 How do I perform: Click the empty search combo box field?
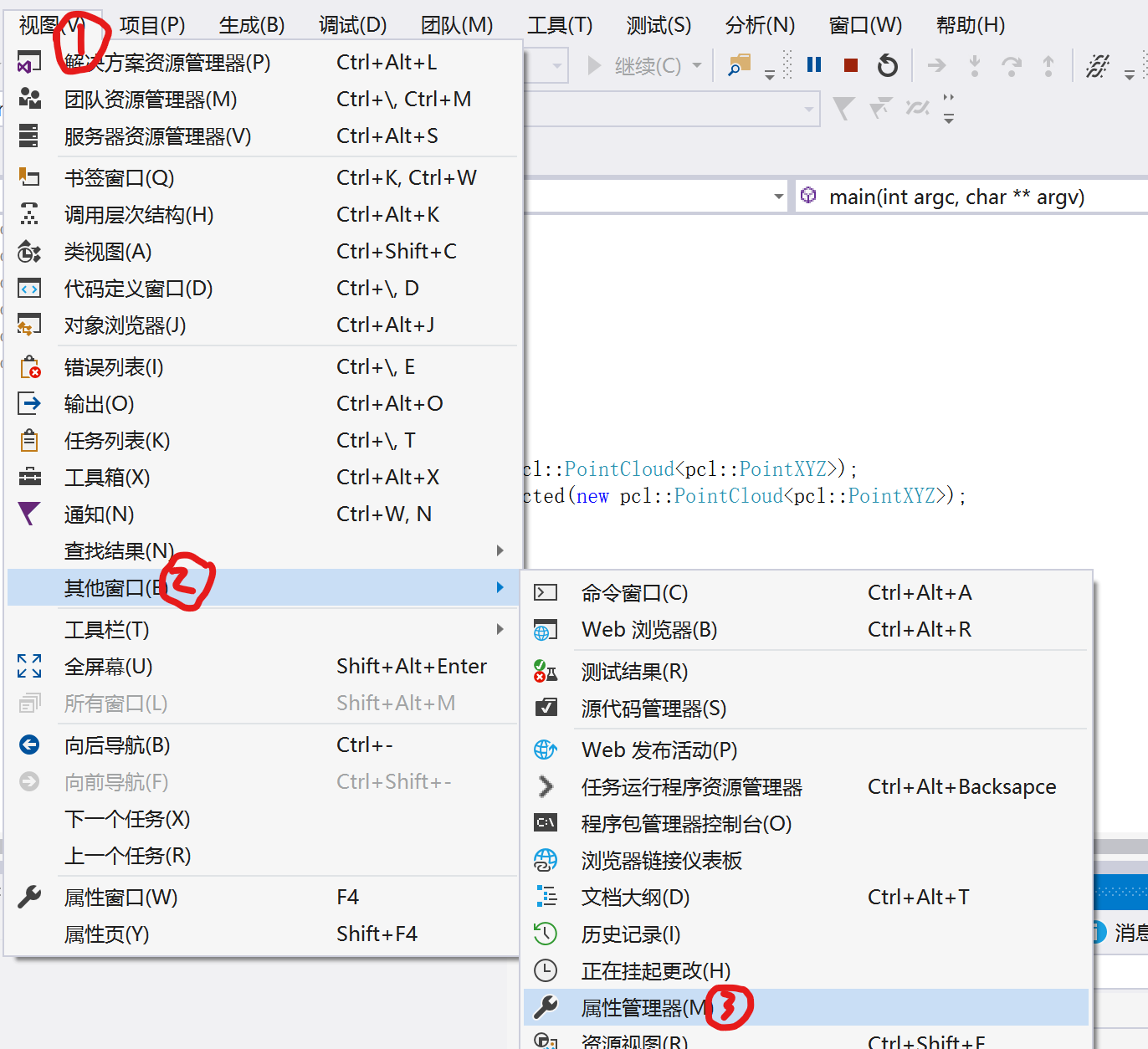[x=669, y=110]
